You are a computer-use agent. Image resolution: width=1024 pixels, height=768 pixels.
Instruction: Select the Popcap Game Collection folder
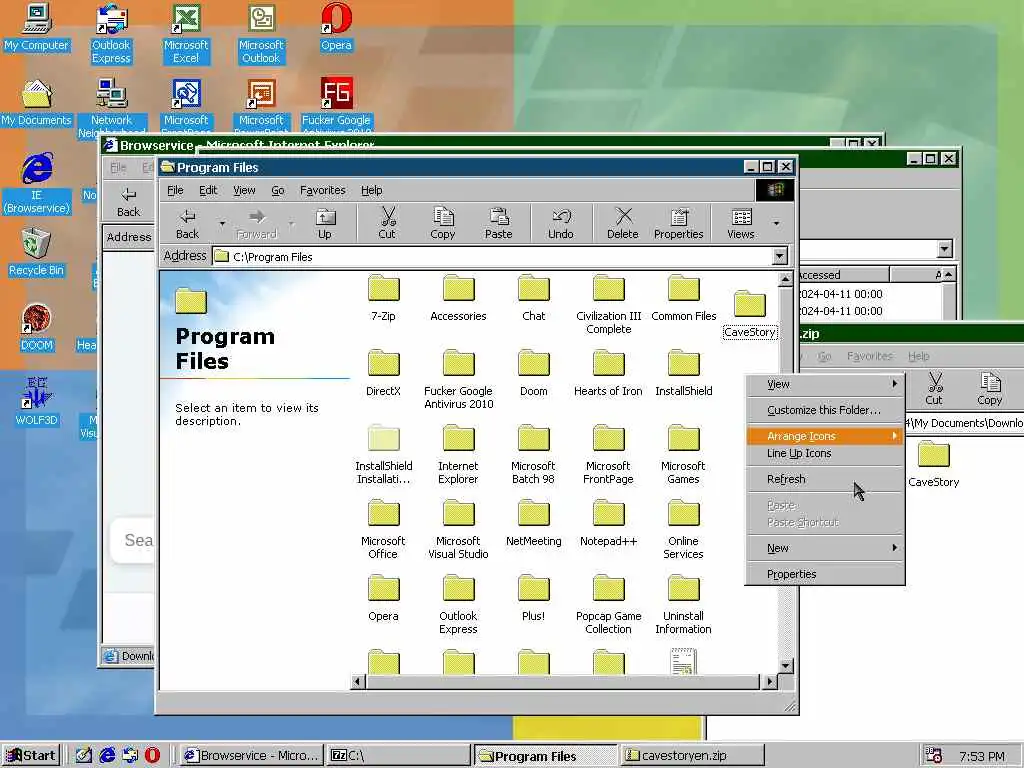click(x=609, y=605)
